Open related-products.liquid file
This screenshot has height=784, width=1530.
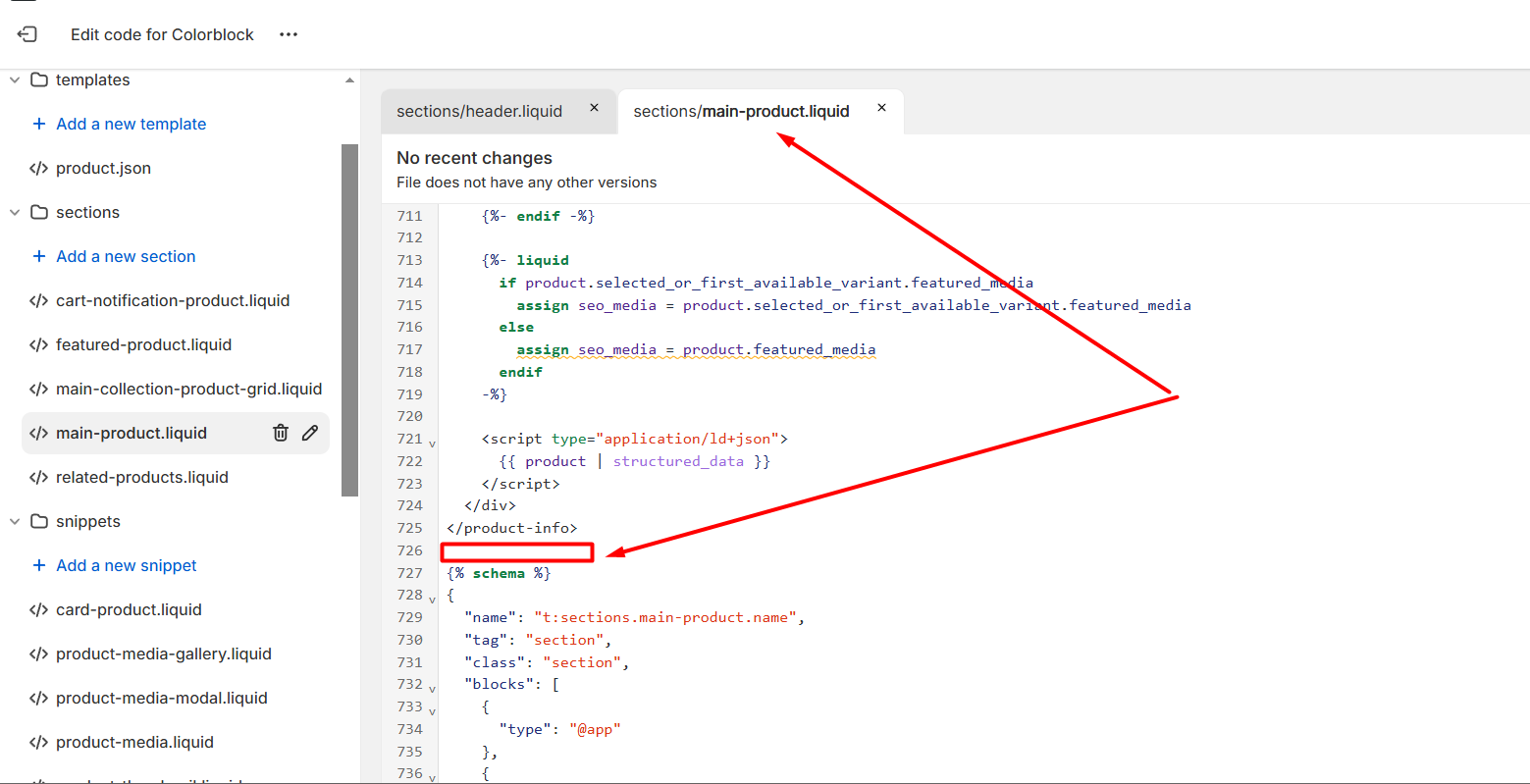[142, 477]
